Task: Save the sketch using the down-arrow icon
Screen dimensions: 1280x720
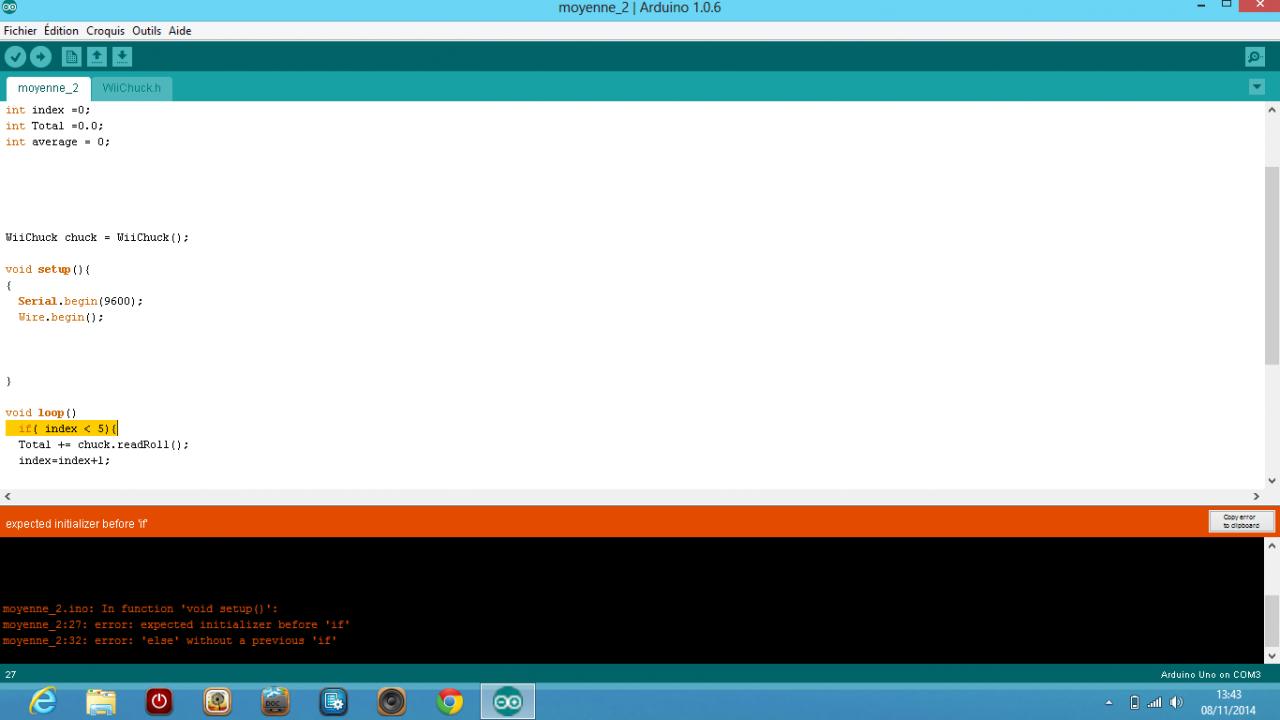Action: 122,57
